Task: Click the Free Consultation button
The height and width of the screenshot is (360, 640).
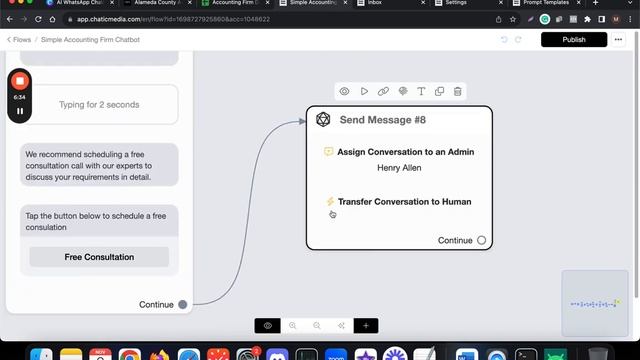Action: 99,257
